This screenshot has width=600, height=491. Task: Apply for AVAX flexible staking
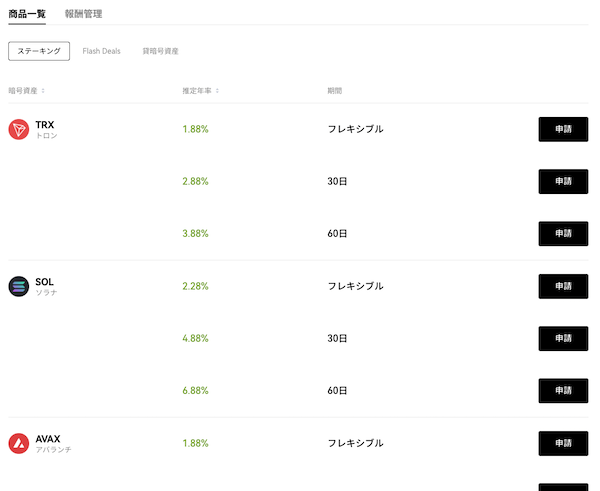click(563, 443)
